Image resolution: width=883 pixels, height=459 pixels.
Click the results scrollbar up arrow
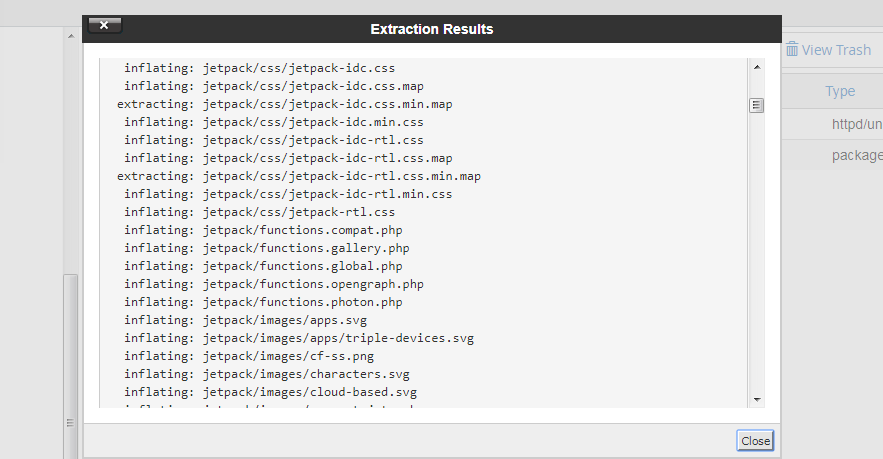[757, 67]
